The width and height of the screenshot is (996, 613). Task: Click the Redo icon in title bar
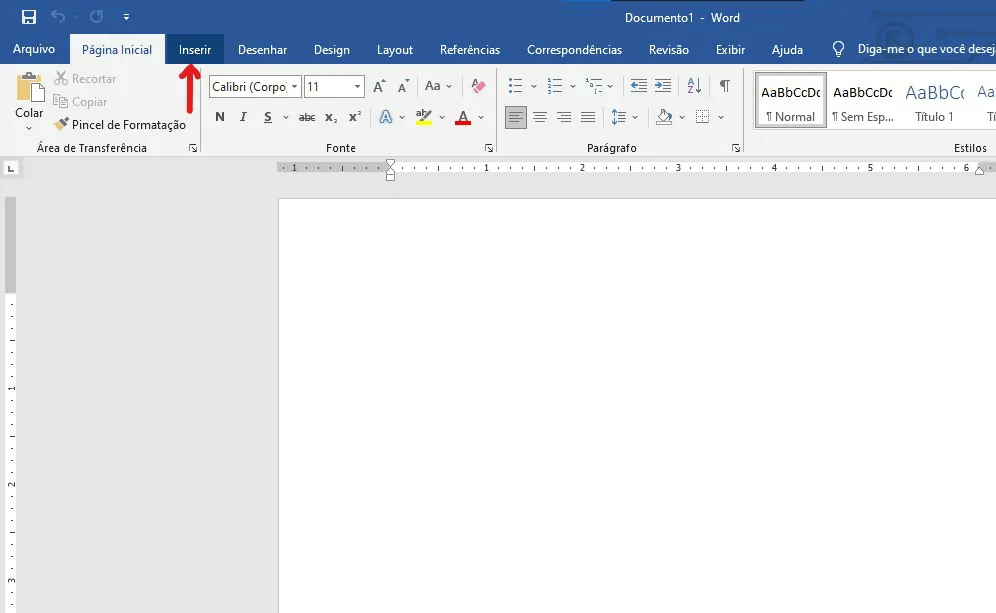(x=97, y=17)
